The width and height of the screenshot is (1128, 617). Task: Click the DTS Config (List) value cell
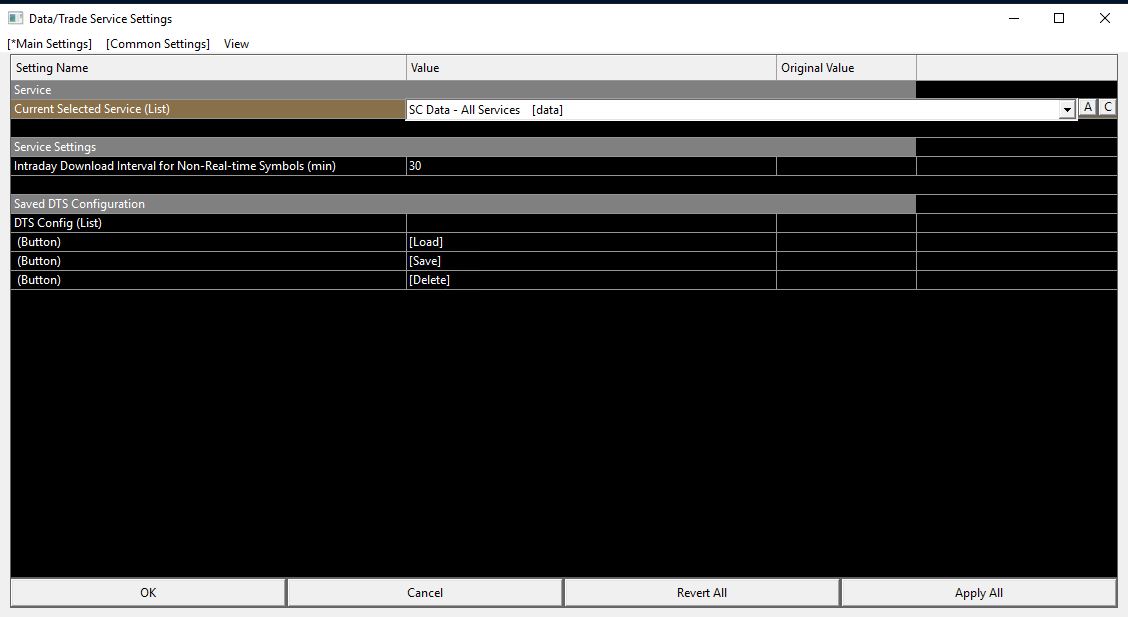[x=591, y=223]
